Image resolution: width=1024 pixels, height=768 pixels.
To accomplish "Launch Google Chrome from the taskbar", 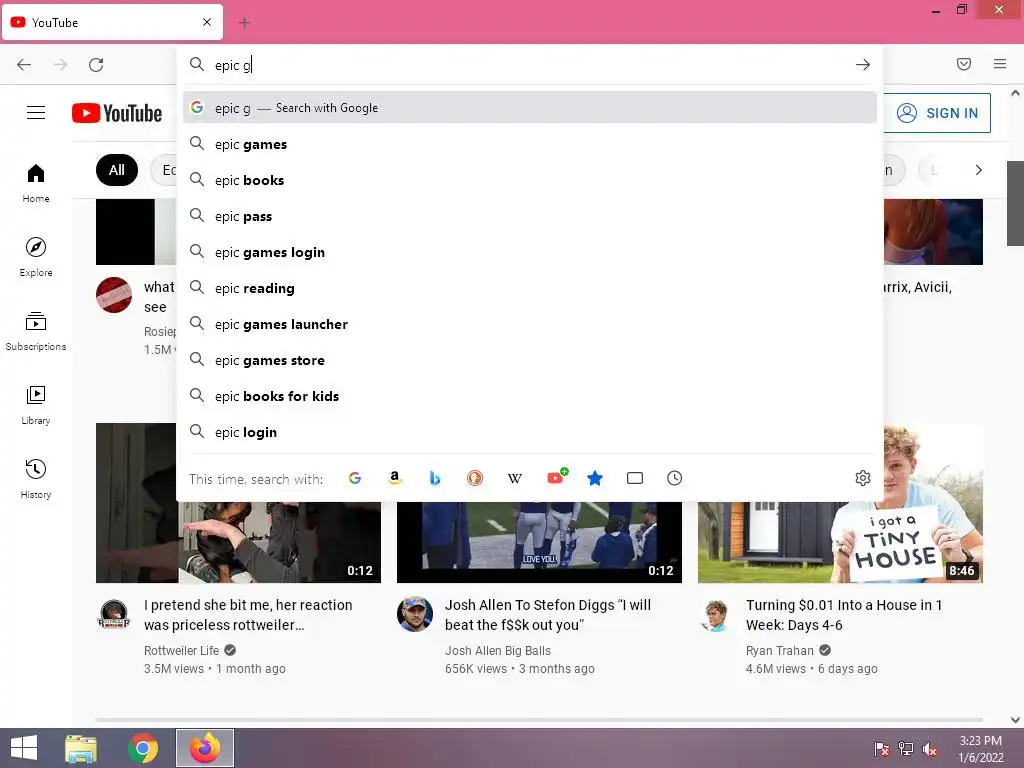I will click(x=143, y=748).
